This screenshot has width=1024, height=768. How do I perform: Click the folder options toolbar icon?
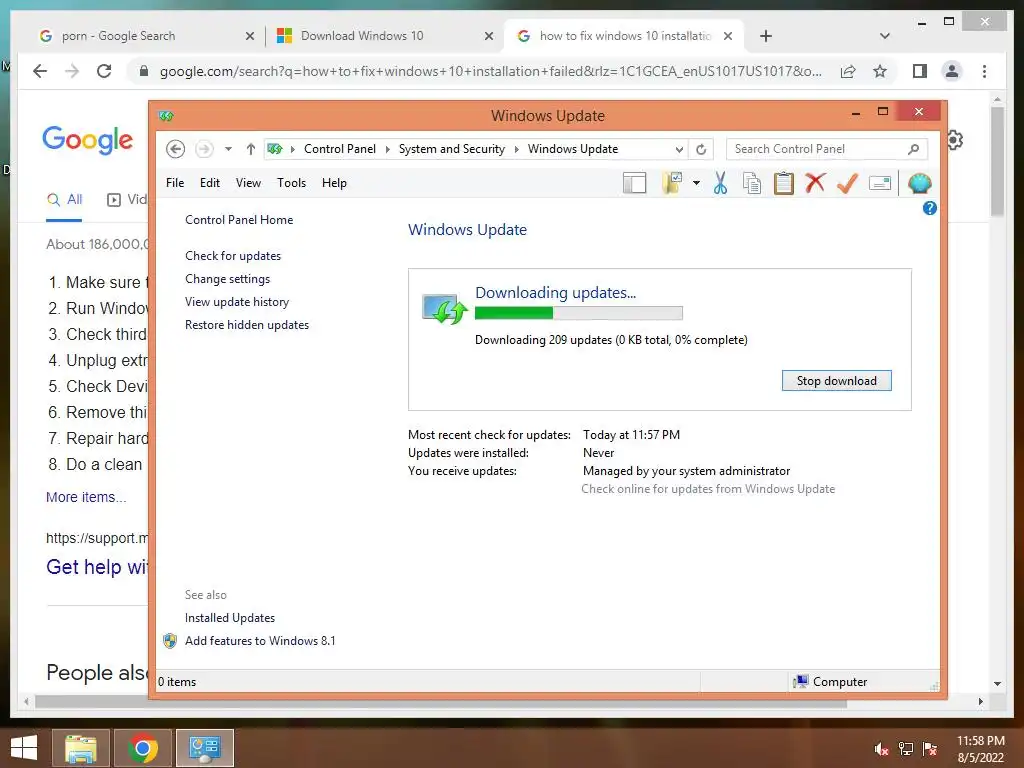[671, 184]
